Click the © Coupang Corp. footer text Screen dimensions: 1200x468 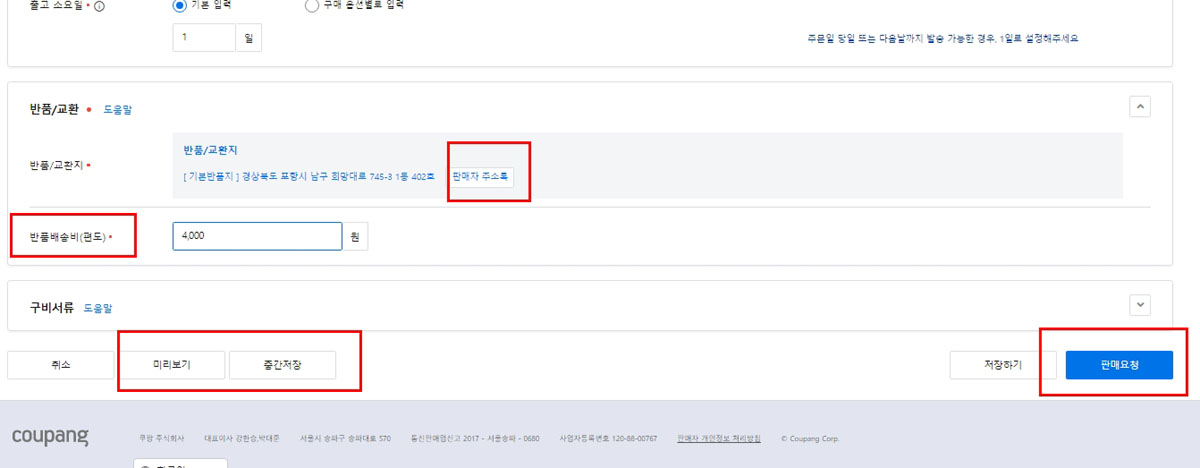(810, 438)
